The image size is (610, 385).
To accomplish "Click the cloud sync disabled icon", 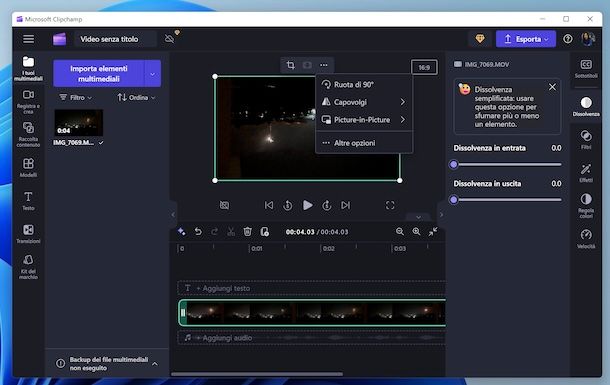I will click(170, 39).
